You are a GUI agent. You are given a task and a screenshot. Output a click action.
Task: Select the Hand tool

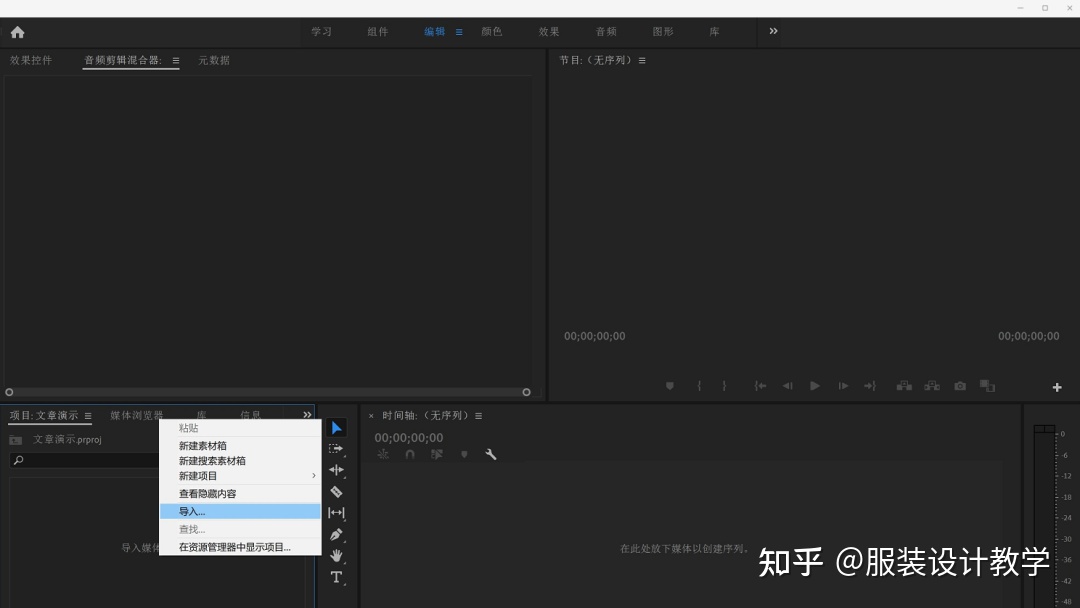(336, 556)
